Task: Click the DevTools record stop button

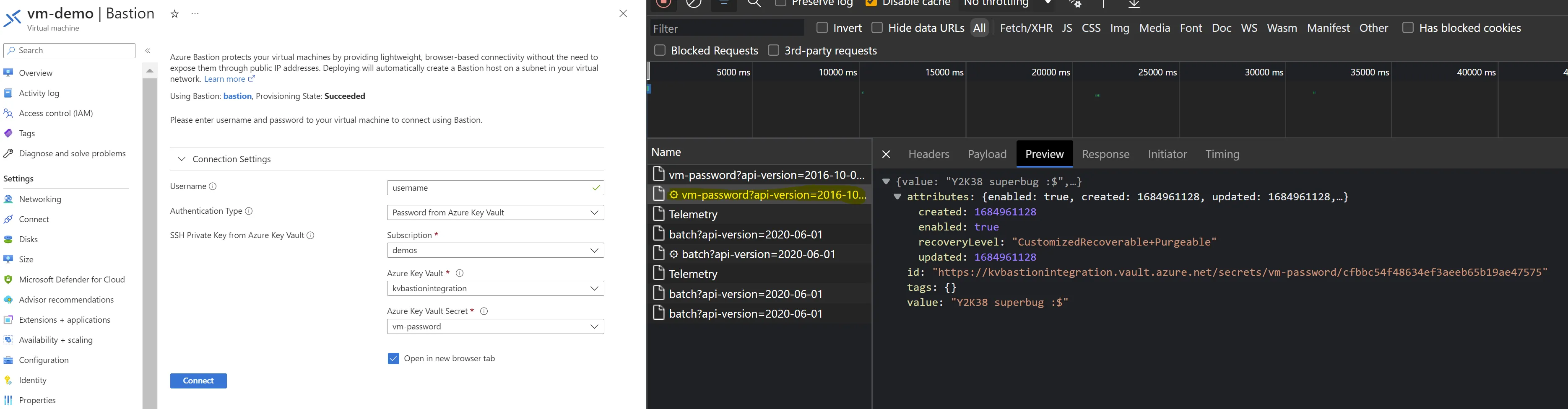Action: [663, 3]
